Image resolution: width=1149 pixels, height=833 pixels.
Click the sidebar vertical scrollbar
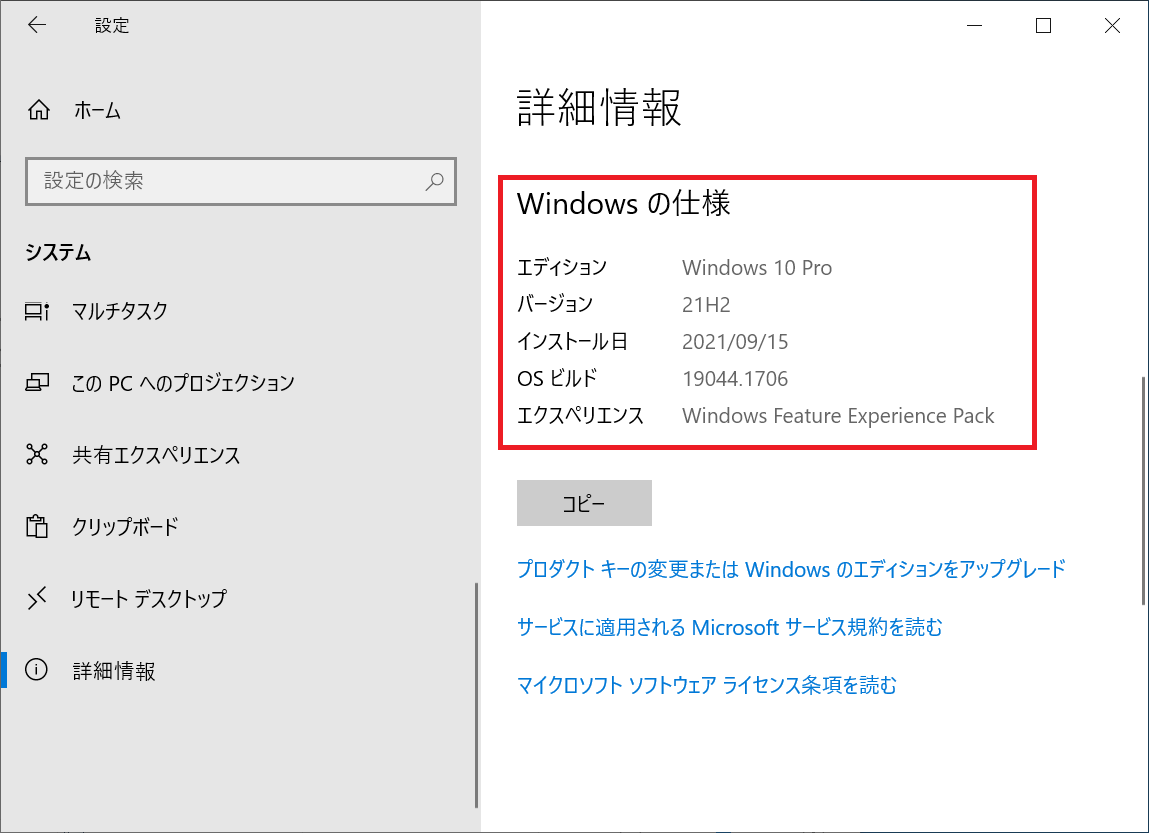click(x=476, y=695)
